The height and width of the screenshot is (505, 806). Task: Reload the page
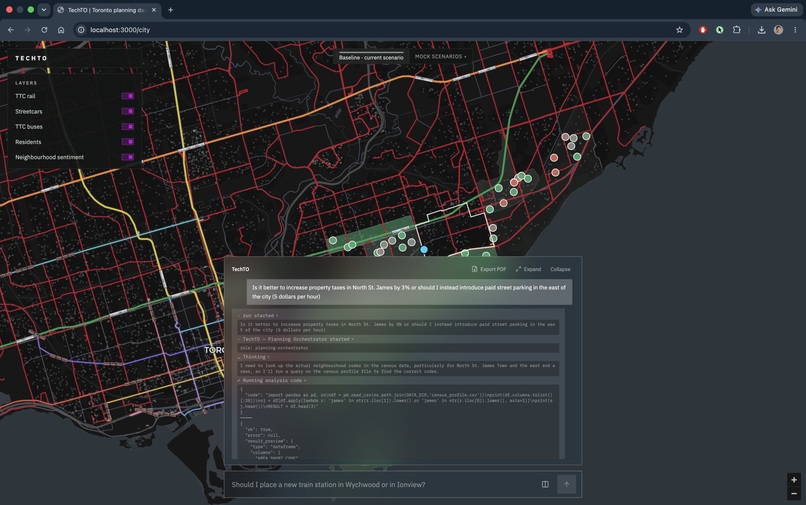pos(44,30)
